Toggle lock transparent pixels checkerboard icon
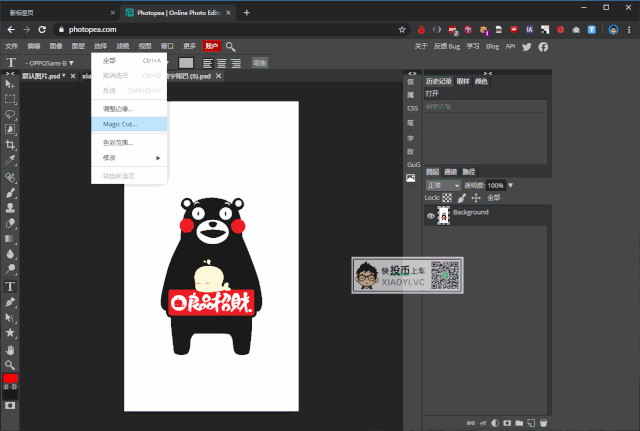Viewport: 640px width, 431px height. (x=447, y=198)
